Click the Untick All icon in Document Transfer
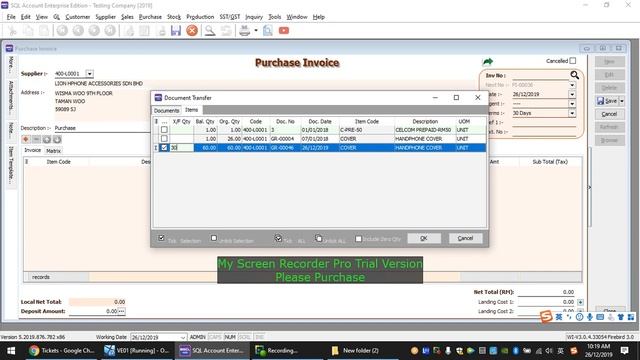The image size is (640, 360). coord(318,238)
